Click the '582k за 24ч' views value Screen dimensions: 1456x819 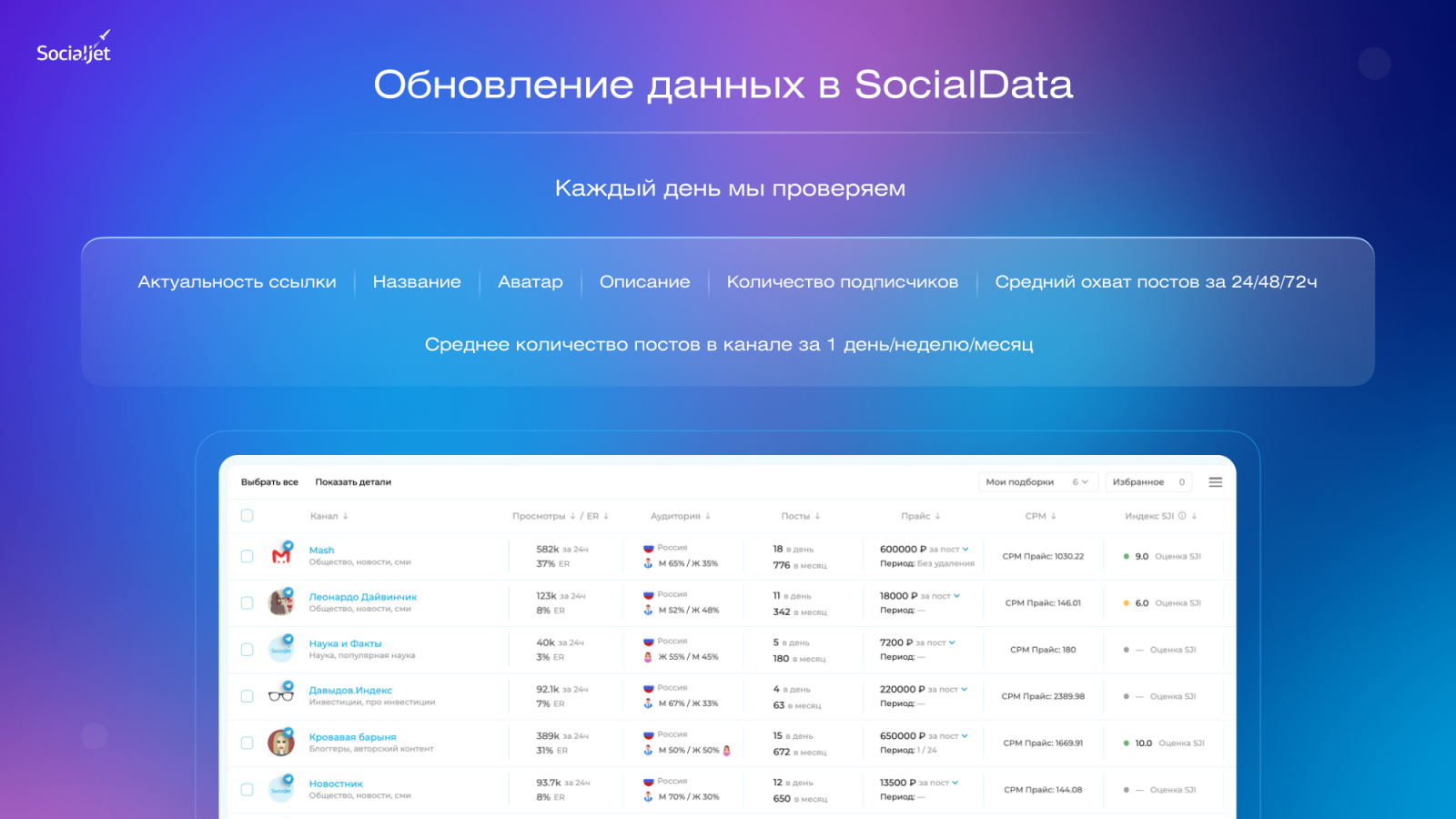(562, 550)
